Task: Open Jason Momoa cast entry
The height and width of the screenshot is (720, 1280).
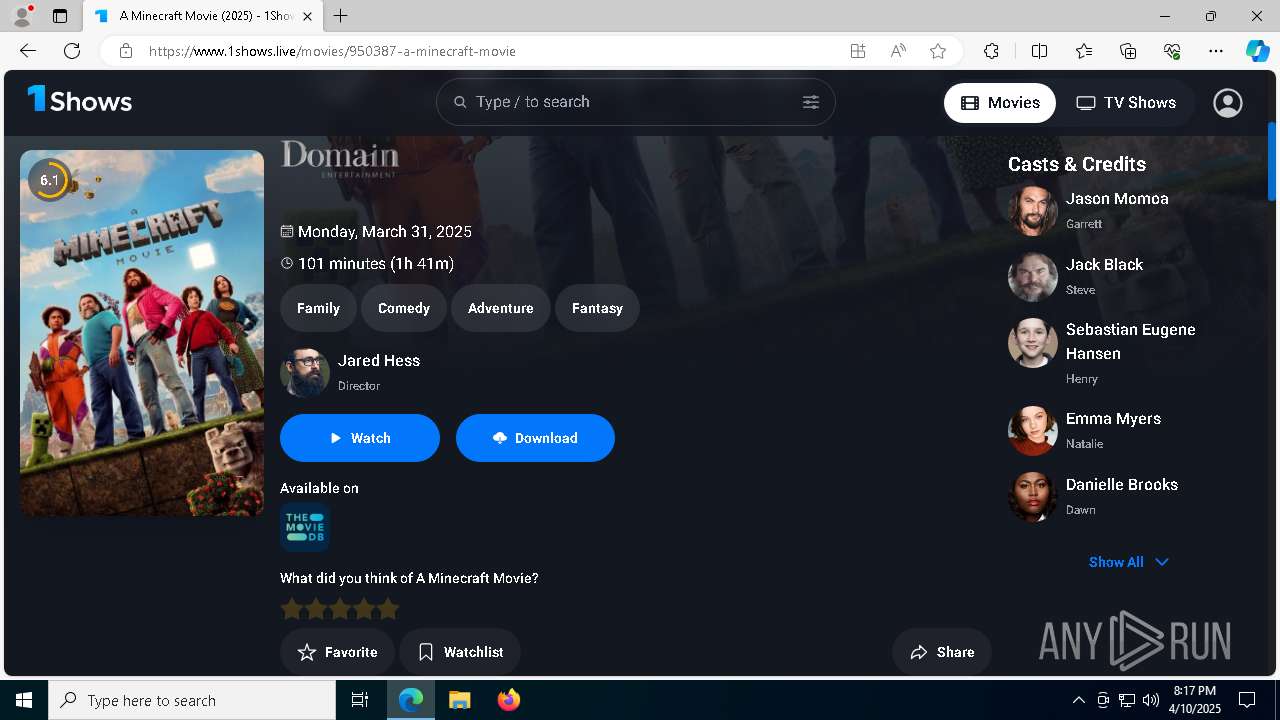Action: [x=1089, y=210]
